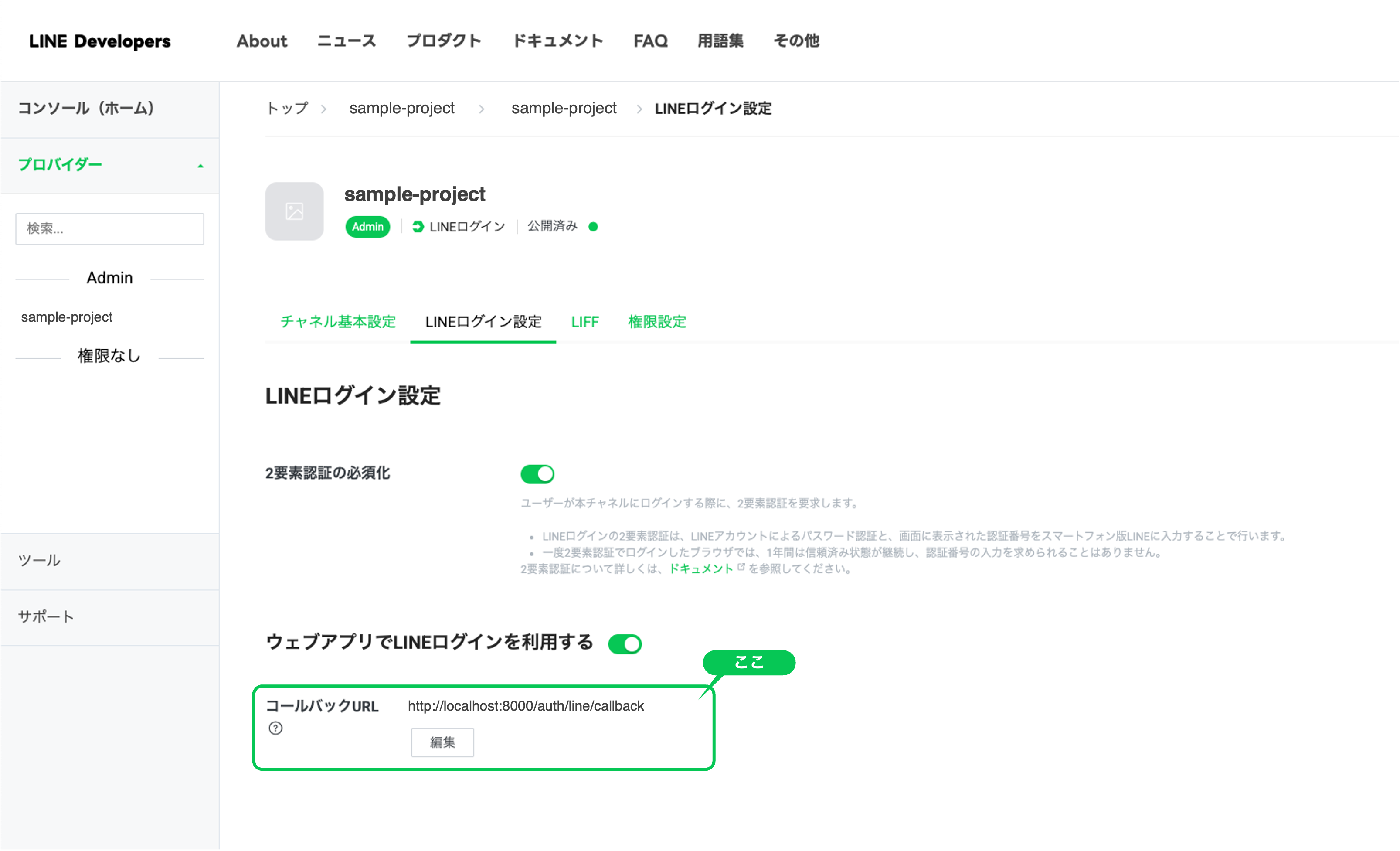Click the Admin badge under sample-project title
Screen dimensions: 1400x851
367,226
